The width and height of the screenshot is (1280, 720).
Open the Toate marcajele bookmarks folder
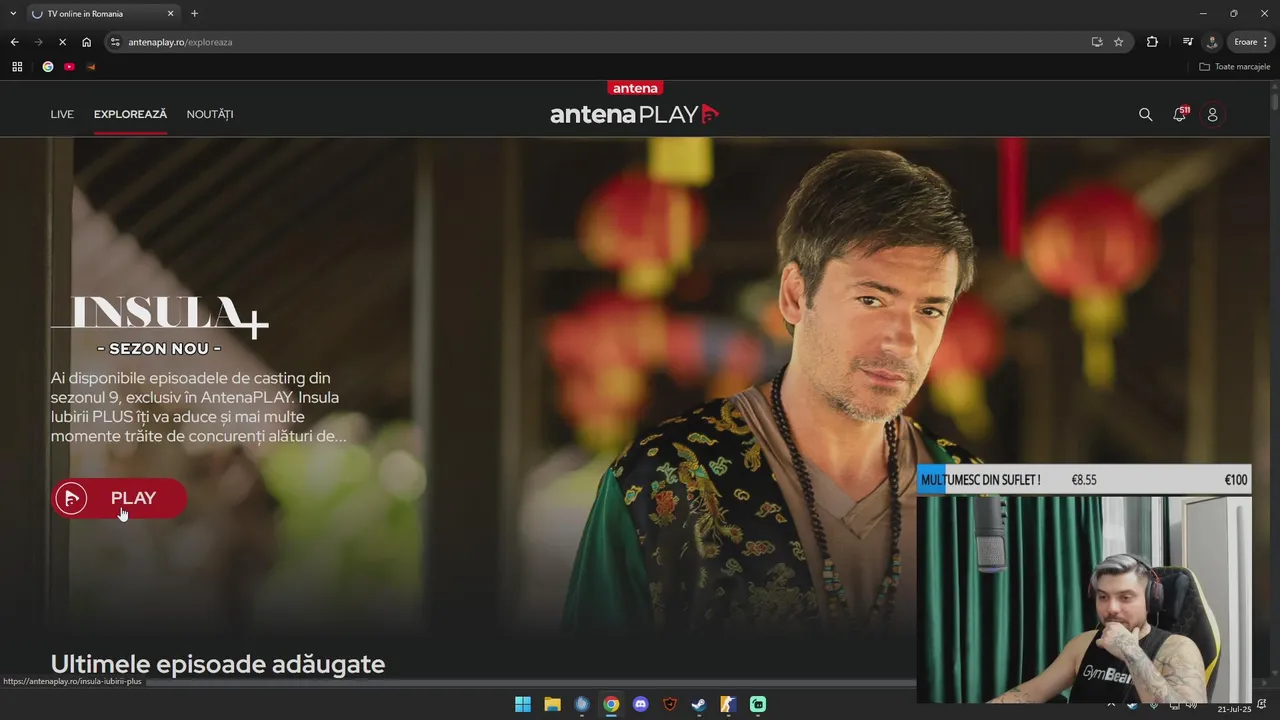tap(1235, 67)
